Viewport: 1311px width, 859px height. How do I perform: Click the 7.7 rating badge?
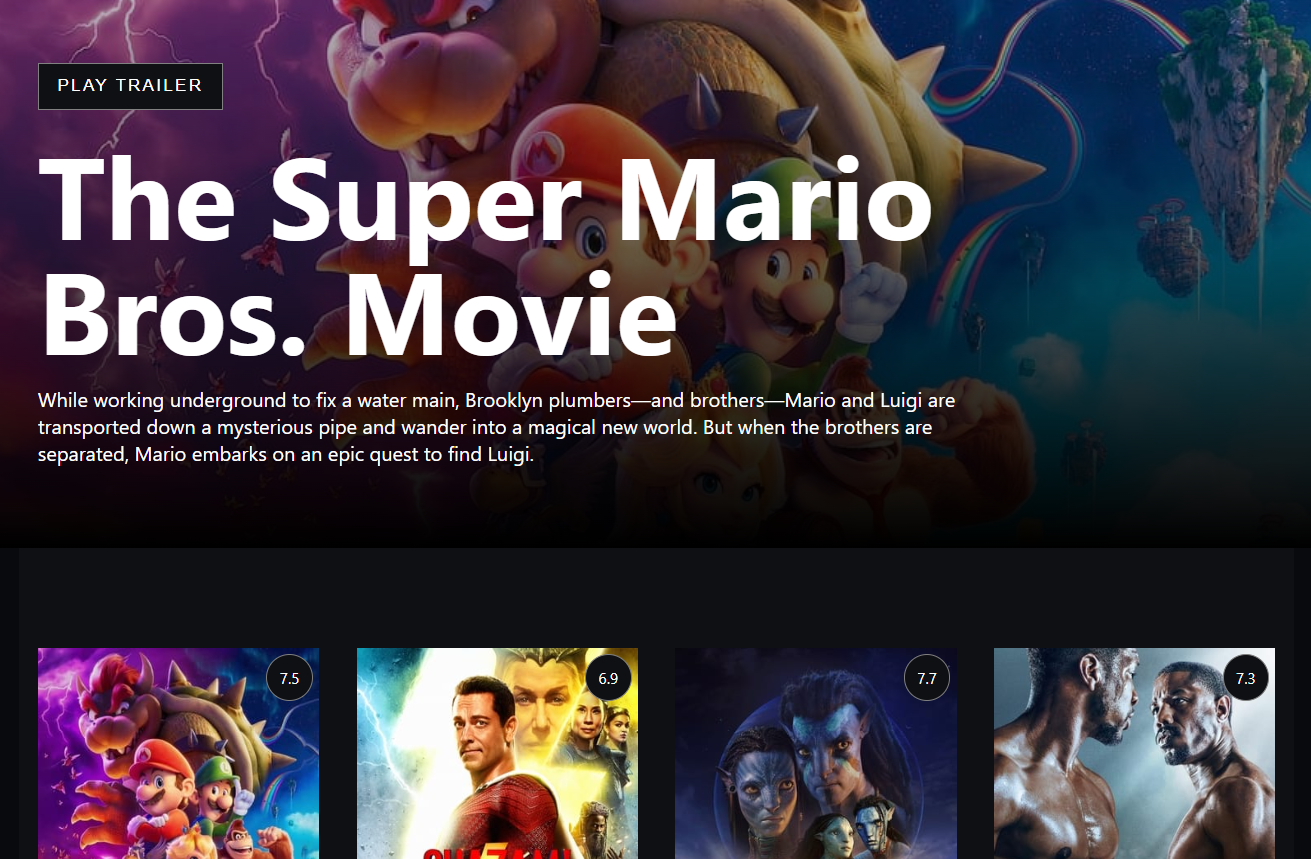click(927, 678)
